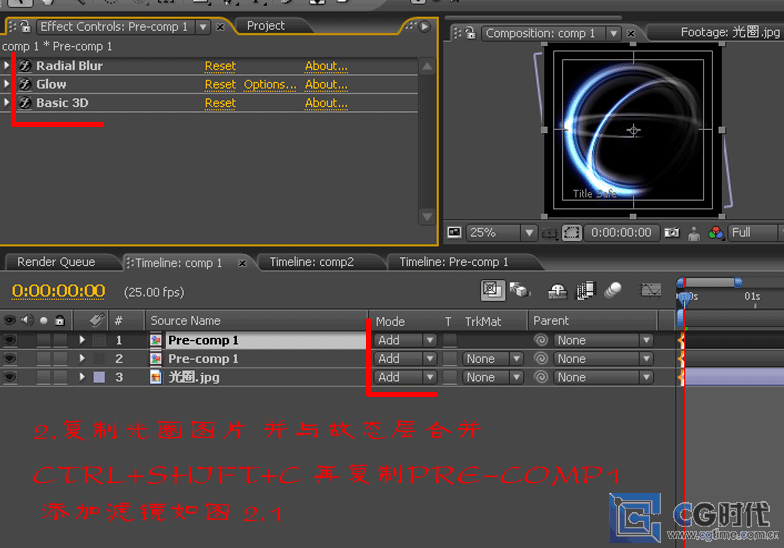This screenshot has width=784, height=548.
Task: Disable the Glow effect toggle
Action: pos(22,85)
